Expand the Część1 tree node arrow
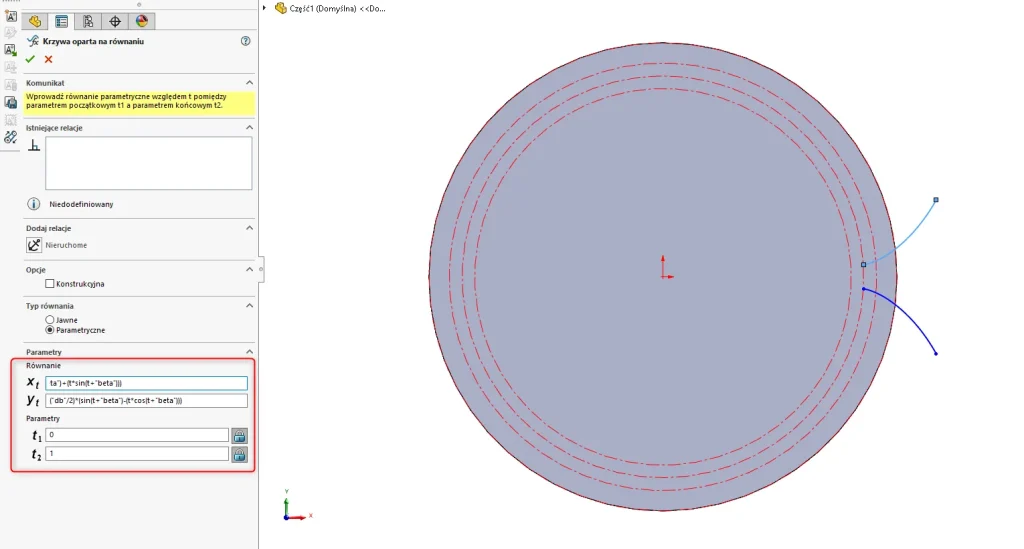Screen dimensions: 1024x549 pyautogui.click(x=264, y=8)
